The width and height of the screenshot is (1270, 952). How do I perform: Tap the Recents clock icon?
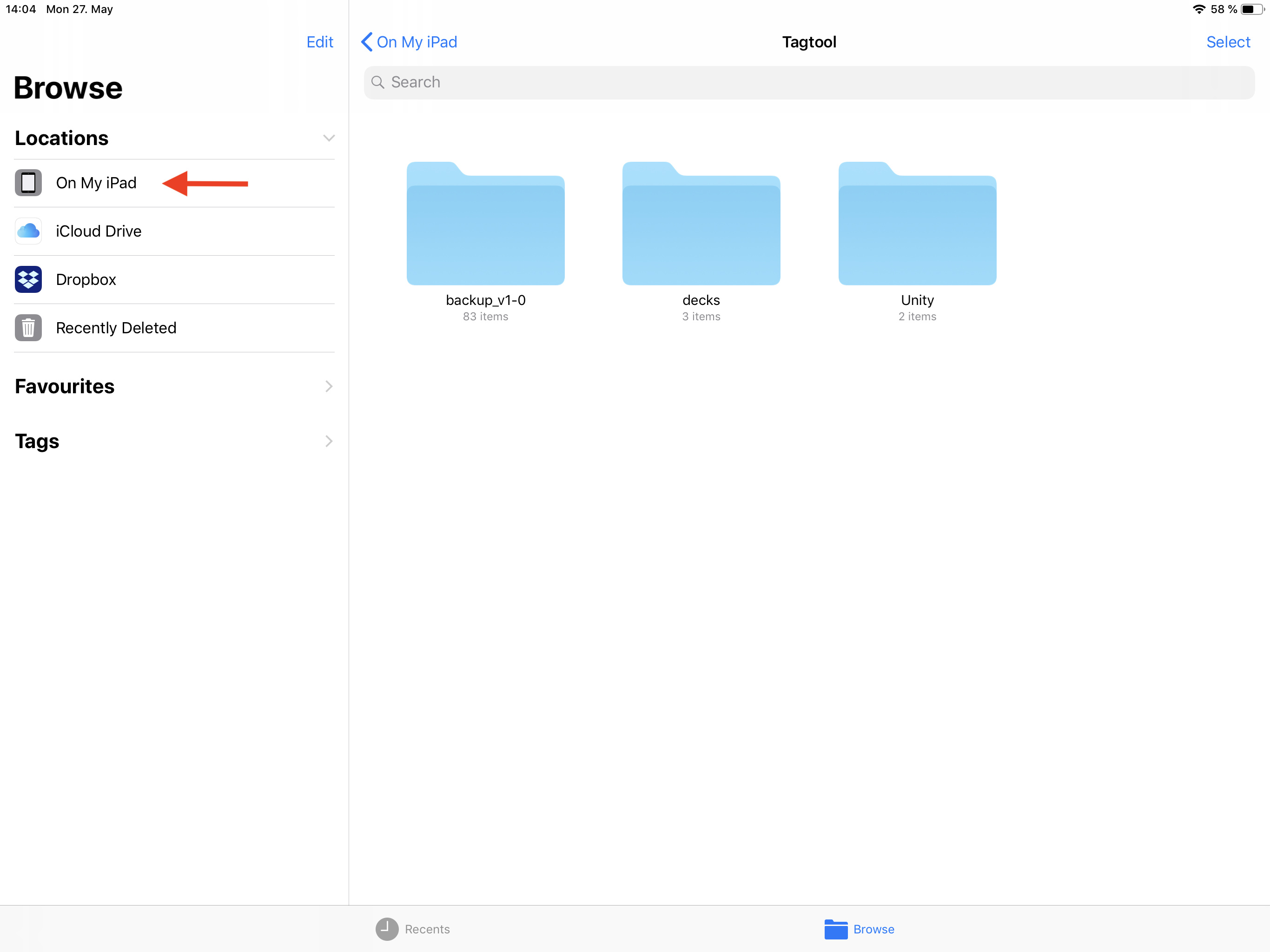coord(386,929)
